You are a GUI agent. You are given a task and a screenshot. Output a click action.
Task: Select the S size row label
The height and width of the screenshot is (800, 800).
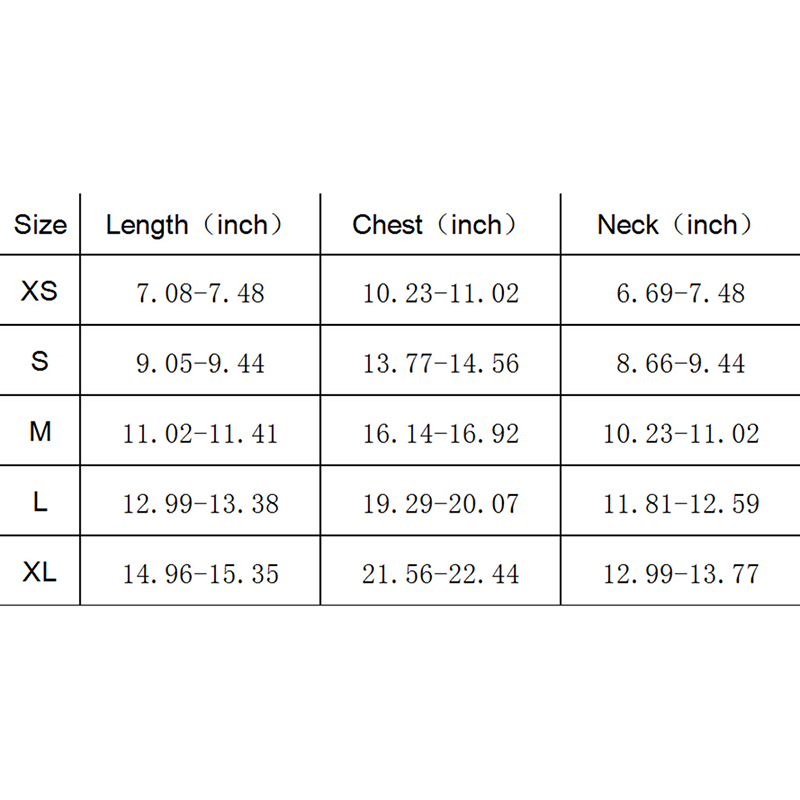[x=40, y=361]
